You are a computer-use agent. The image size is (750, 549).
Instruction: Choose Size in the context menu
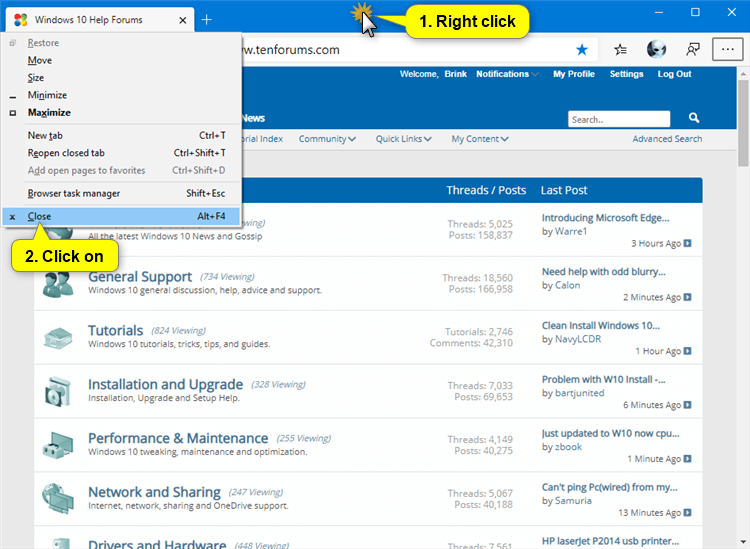(121, 77)
